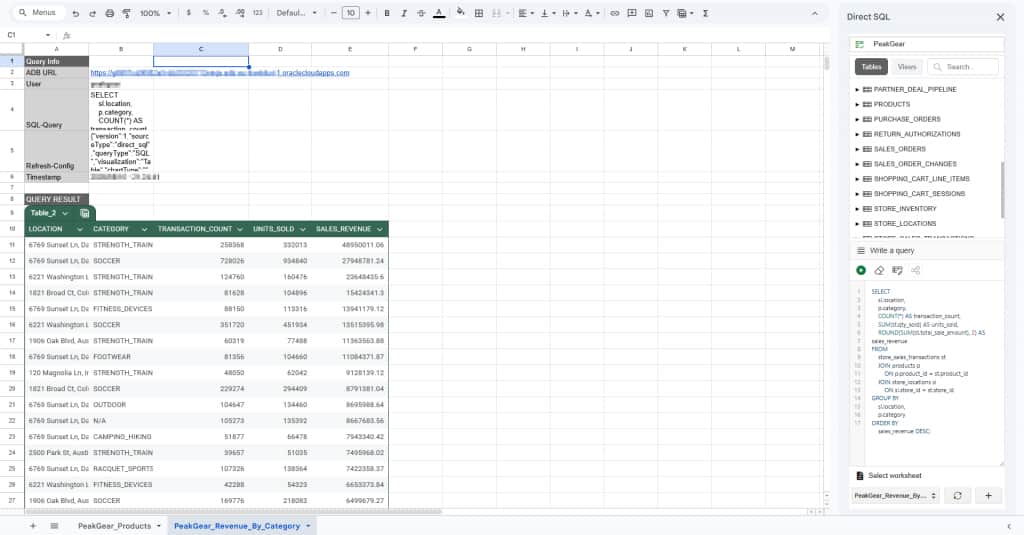Increase font size with the plus button

click(x=368, y=13)
